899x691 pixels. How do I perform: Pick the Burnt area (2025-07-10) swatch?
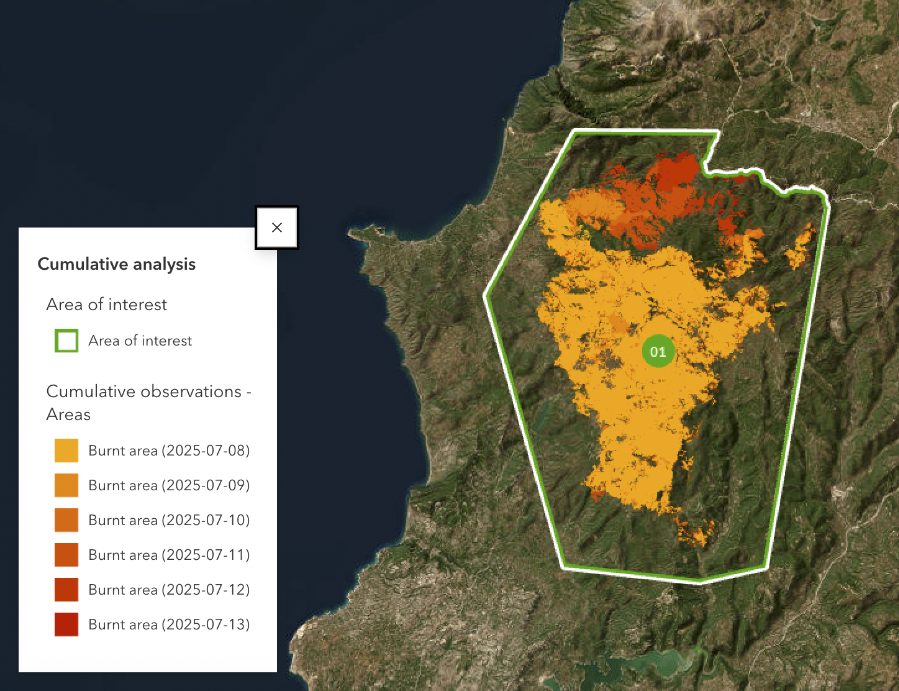click(x=66, y=520)
